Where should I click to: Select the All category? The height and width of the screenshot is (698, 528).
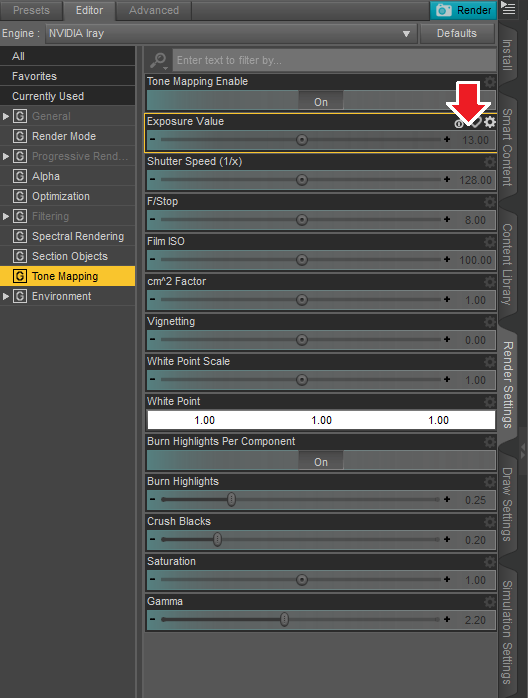pos(68,56)
